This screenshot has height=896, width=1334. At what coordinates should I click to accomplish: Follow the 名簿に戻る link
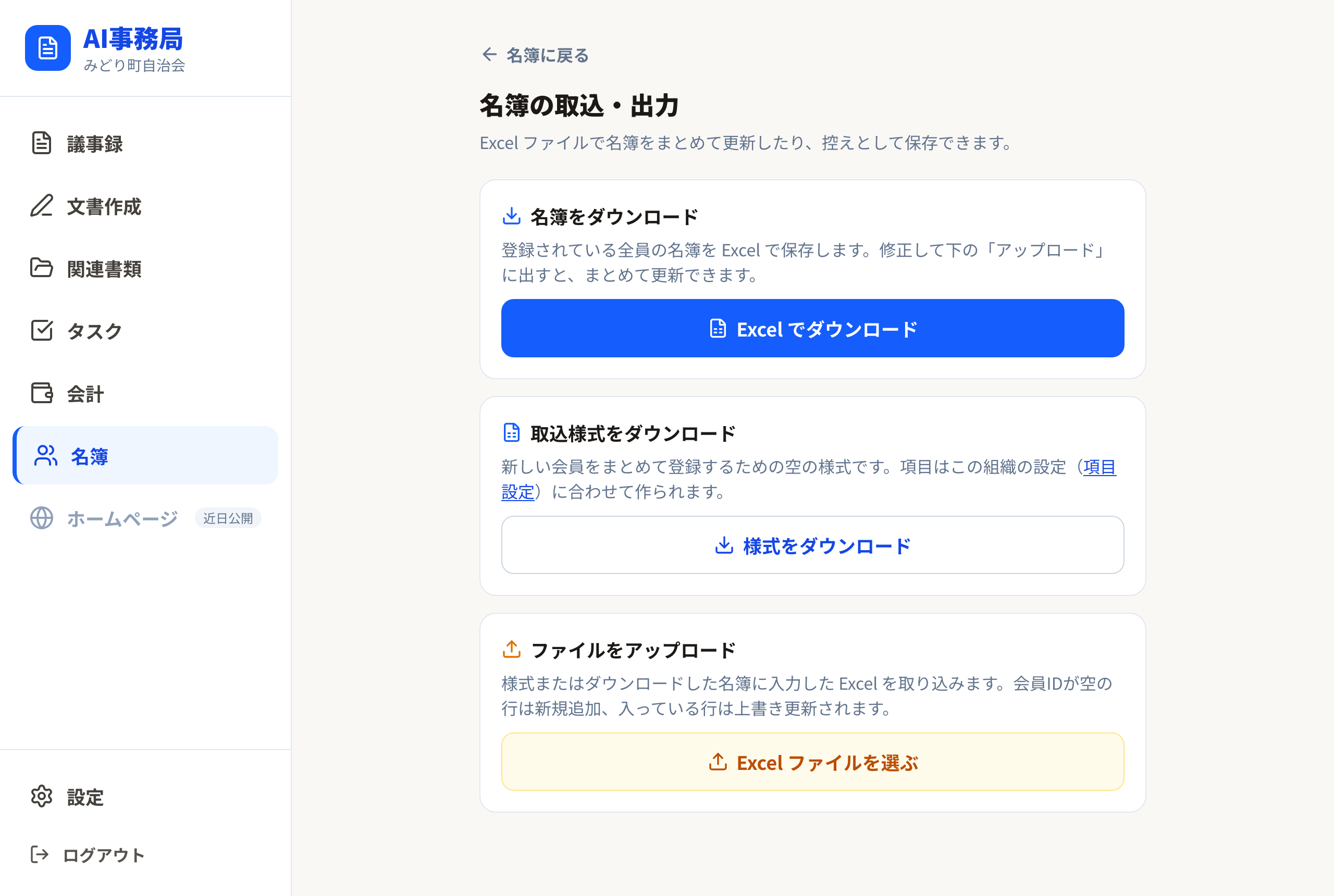tap(535, 55)
